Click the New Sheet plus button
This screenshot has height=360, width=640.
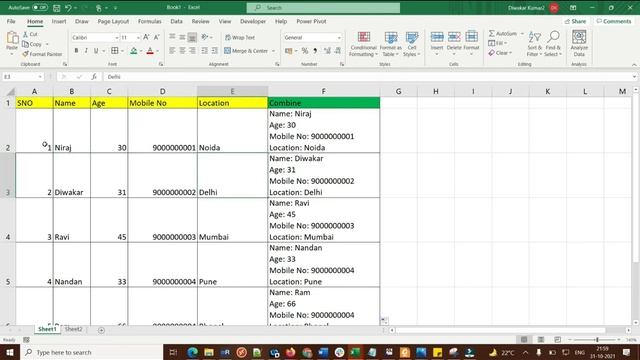click(x=101, y=330)
